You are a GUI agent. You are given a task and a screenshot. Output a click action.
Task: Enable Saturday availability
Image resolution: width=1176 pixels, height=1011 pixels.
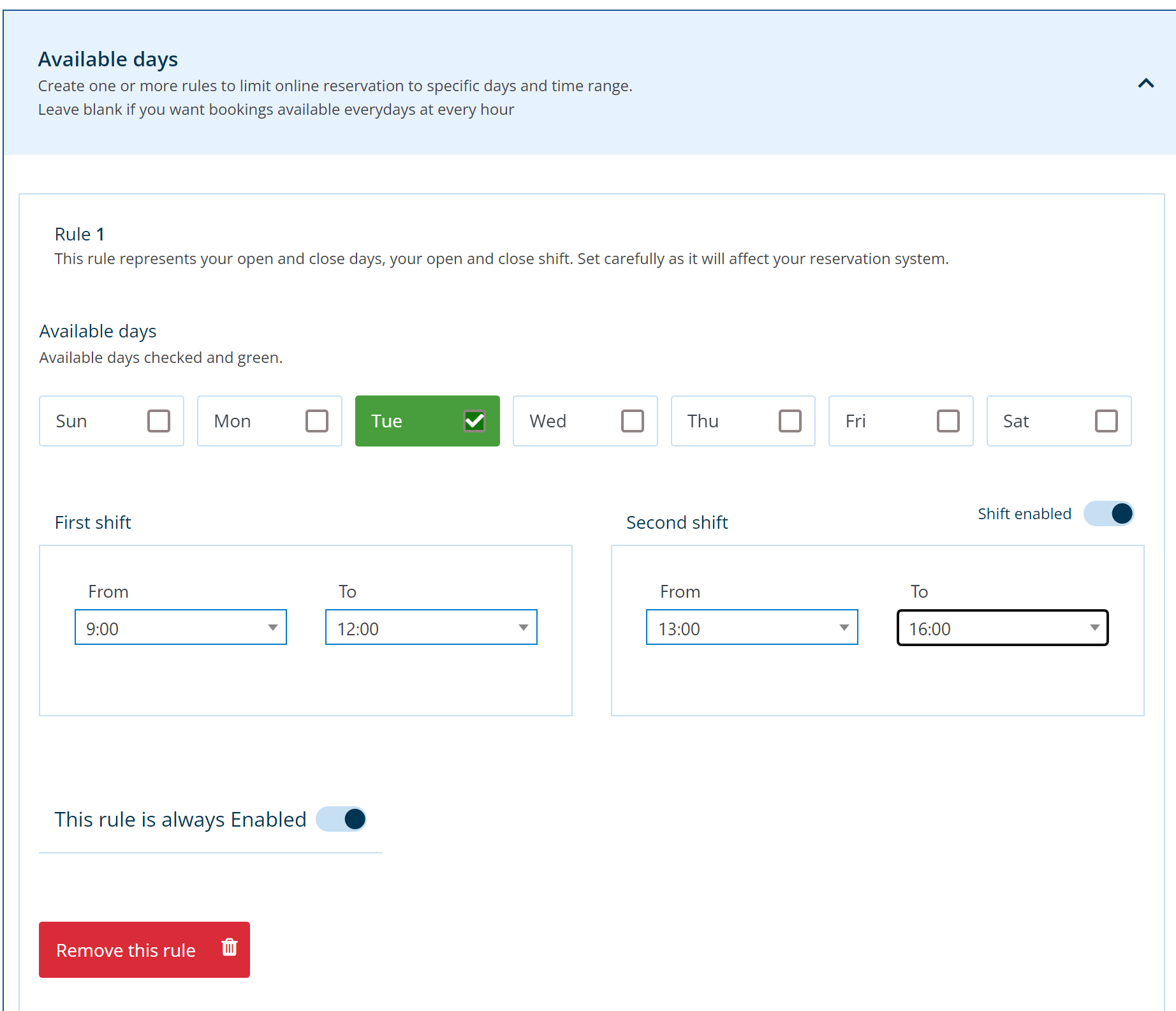click(1106, 421)
